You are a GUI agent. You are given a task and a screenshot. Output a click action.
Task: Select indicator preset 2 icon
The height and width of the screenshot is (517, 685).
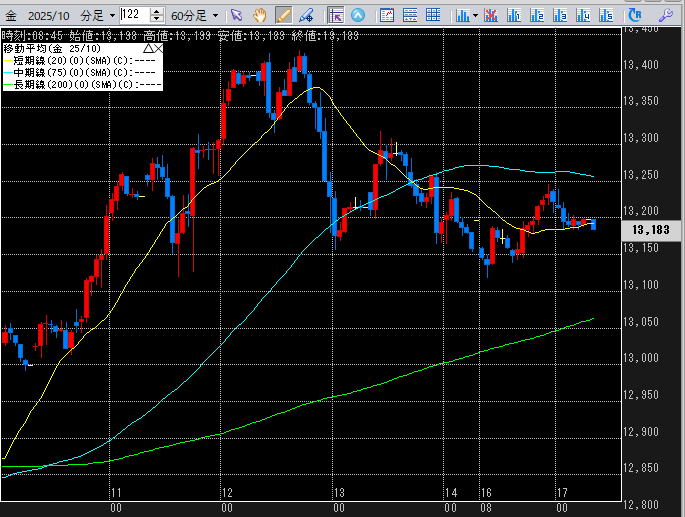(x=537, y=16)
